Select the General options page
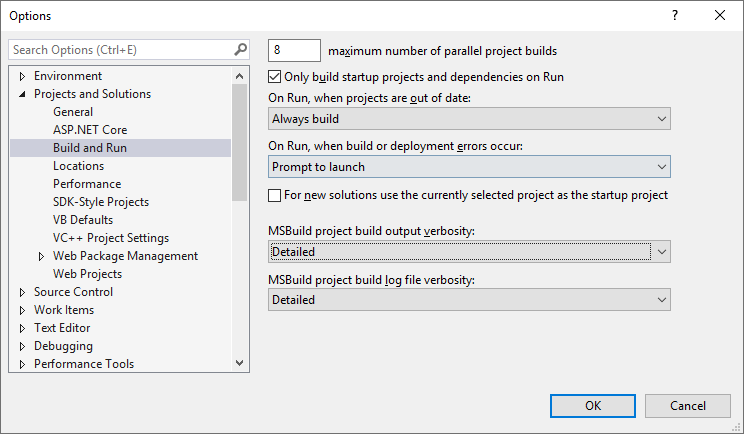Screen dimensions: 744x434 [73, 112]
